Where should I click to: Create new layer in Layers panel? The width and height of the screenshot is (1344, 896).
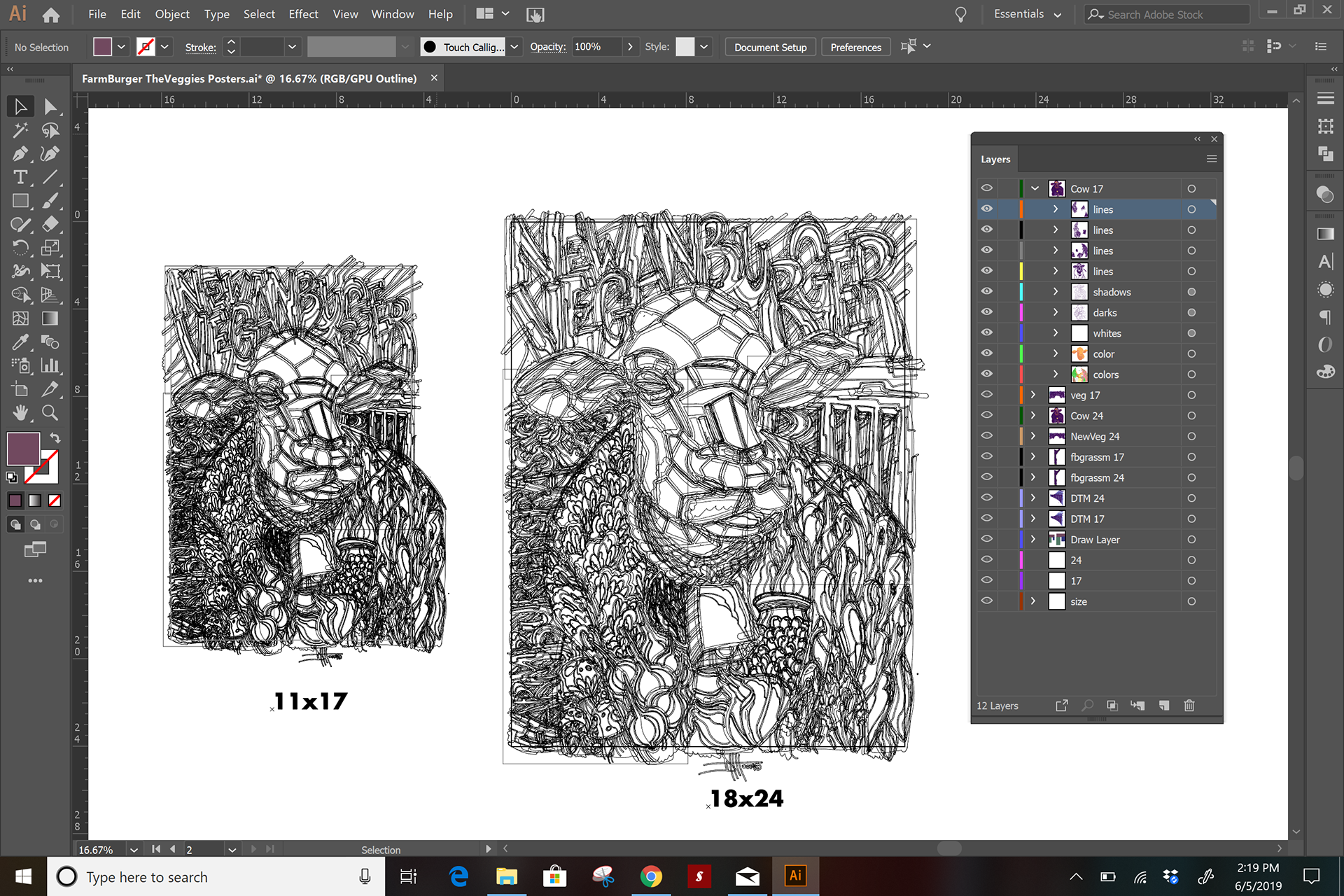click(1163, 706)
